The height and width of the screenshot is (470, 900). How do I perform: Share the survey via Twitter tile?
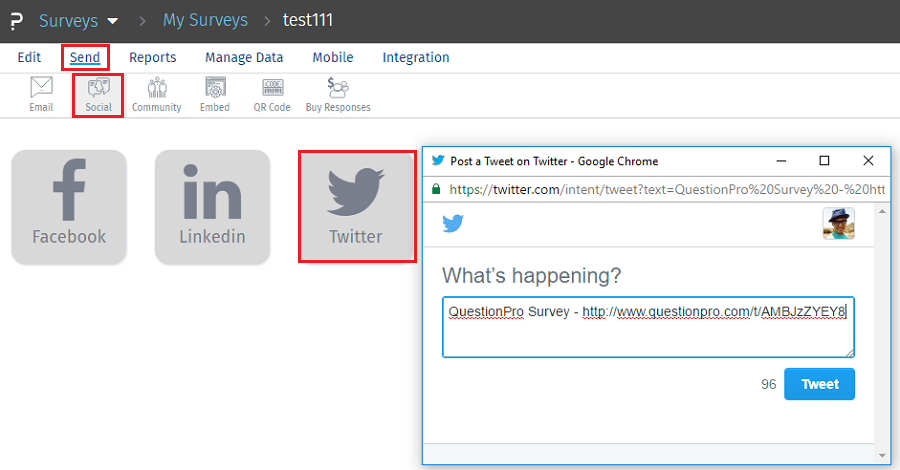[356, 207]
